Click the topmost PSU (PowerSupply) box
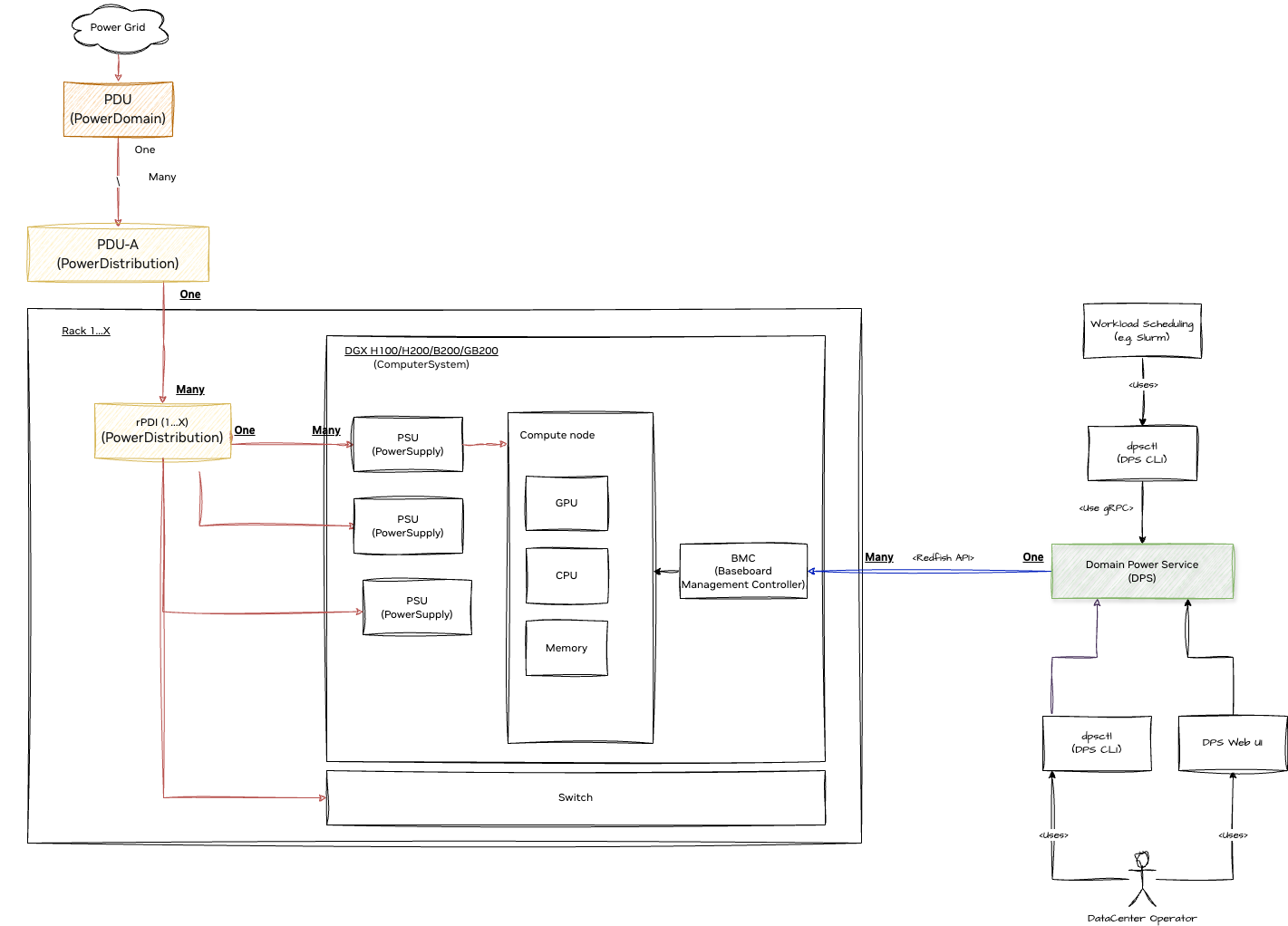 tap(407, 444)
